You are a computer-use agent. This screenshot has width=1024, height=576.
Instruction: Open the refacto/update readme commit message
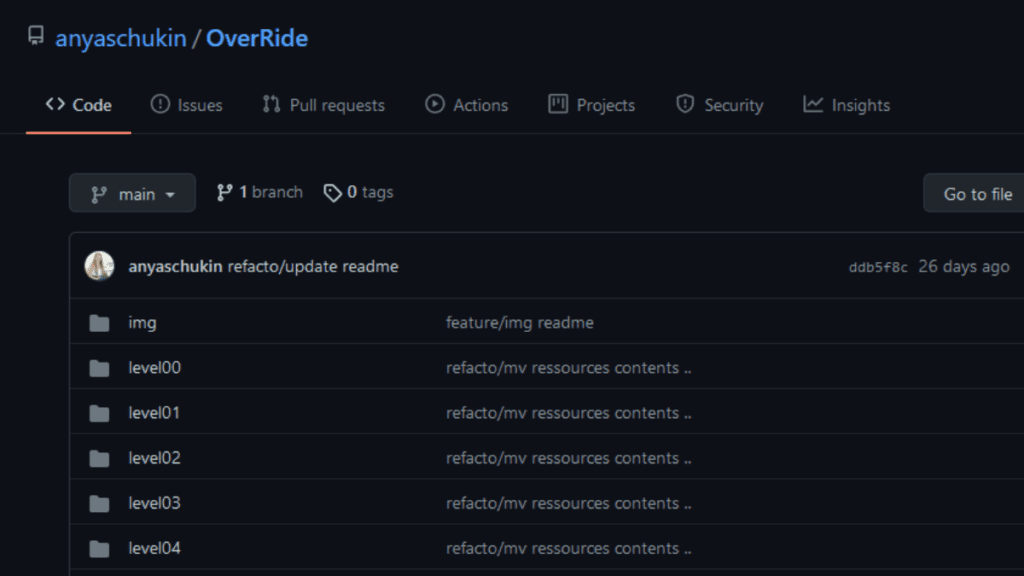[313, 266]
